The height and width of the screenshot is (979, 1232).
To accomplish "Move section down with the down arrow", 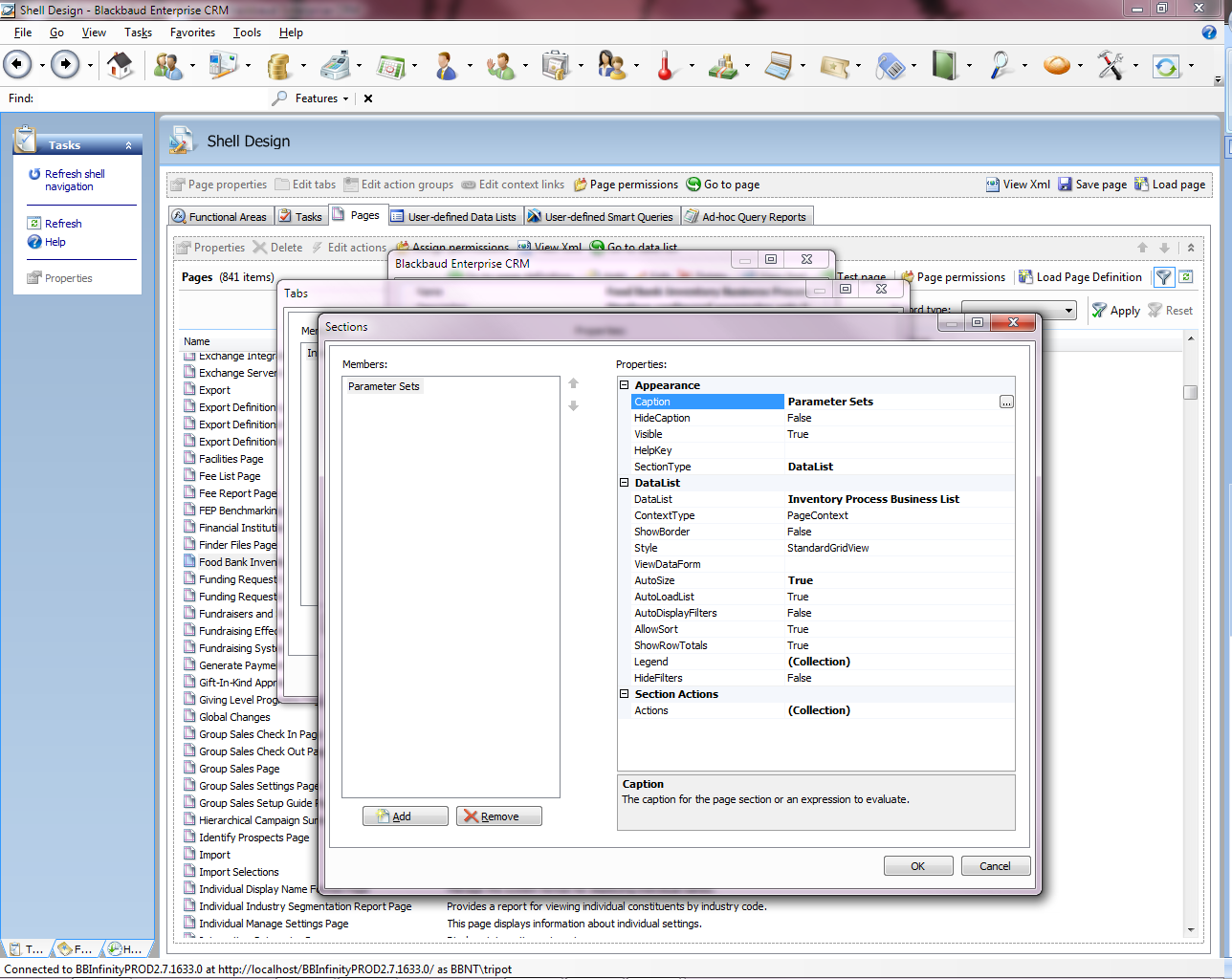I will pyautogui.click(x=574, y=406).
